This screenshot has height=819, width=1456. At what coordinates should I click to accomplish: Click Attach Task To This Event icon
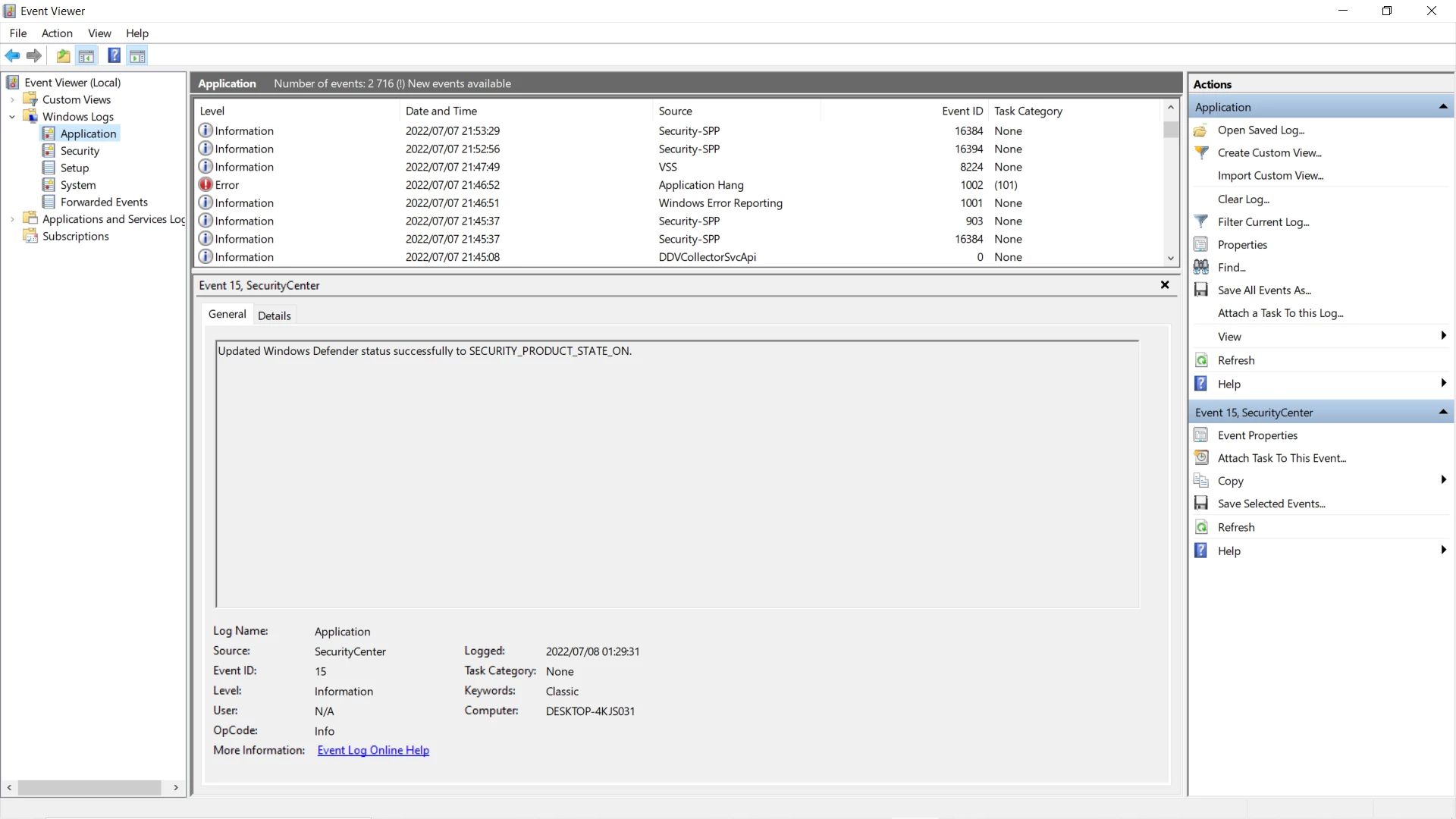(x=1201, y=457)
